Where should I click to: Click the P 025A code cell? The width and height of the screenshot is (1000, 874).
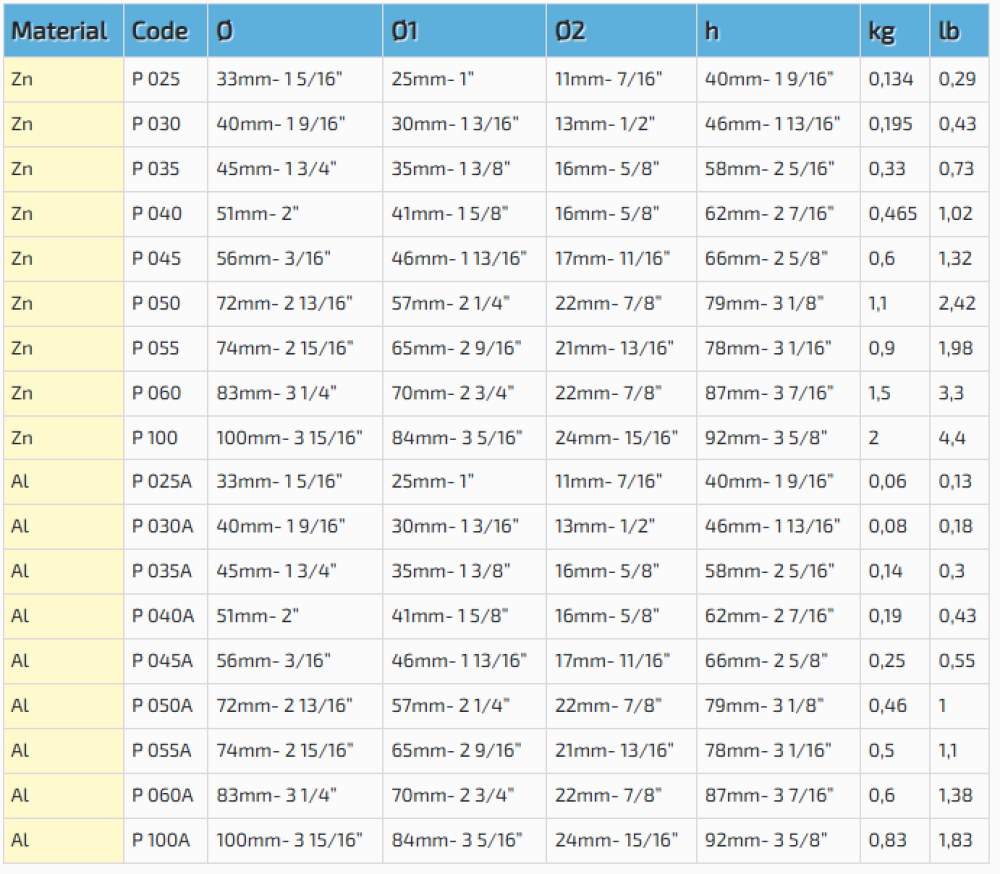161,482
